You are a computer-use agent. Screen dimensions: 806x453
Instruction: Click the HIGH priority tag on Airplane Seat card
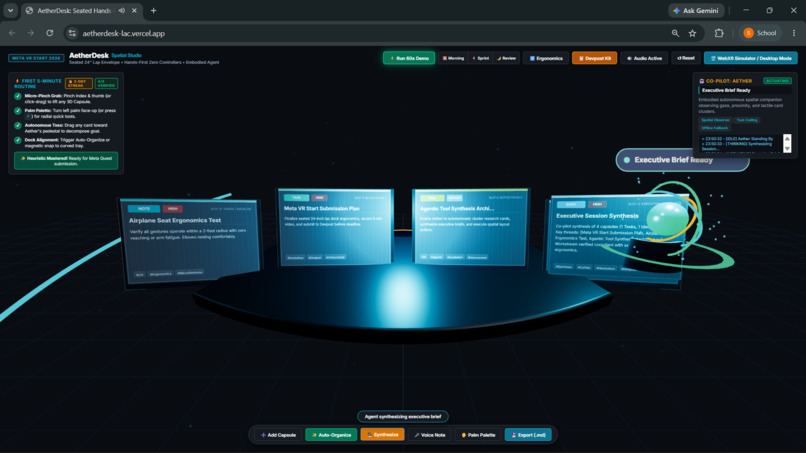(173, 209)
